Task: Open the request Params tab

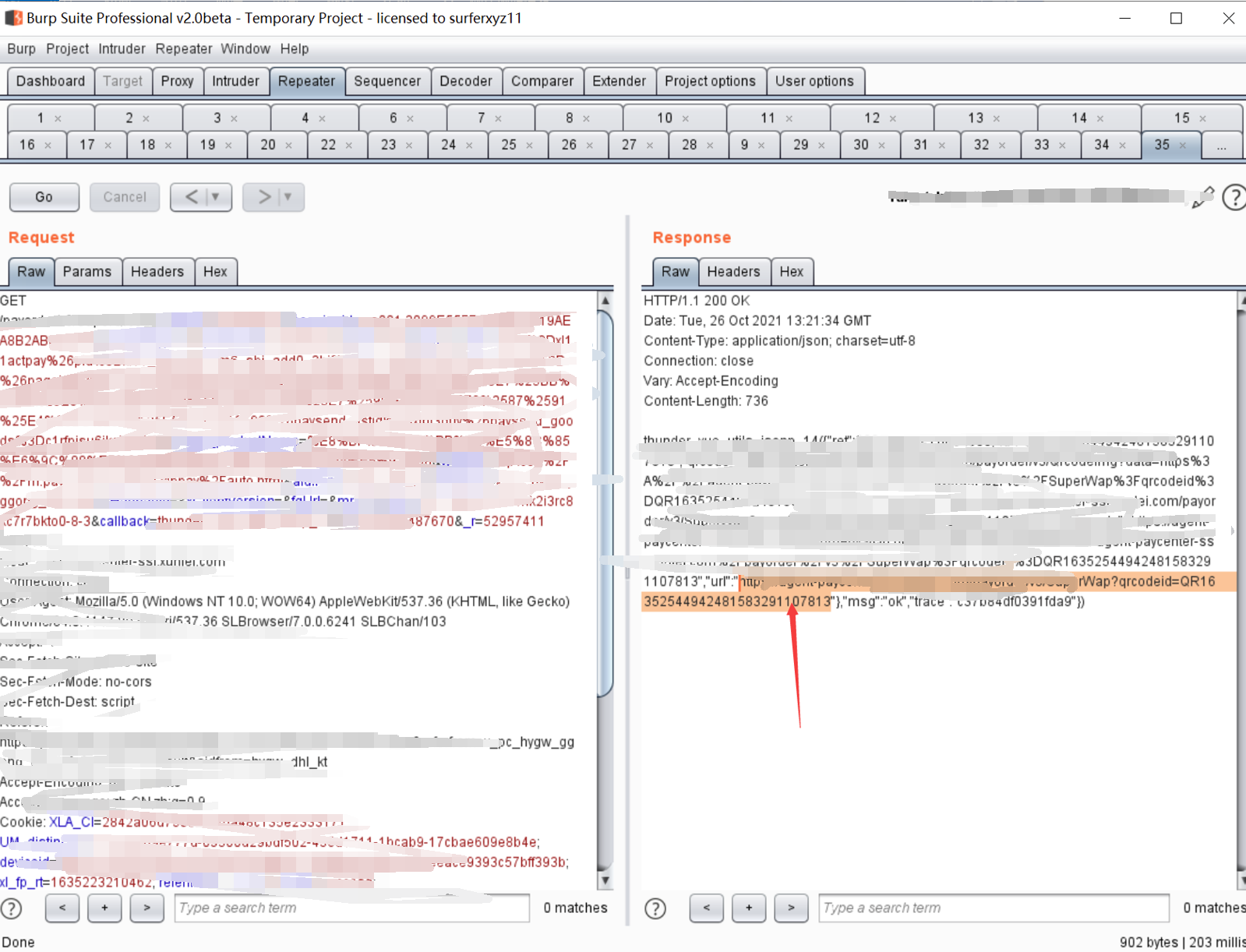Action: pyautogui.click(x=87, y=272)
